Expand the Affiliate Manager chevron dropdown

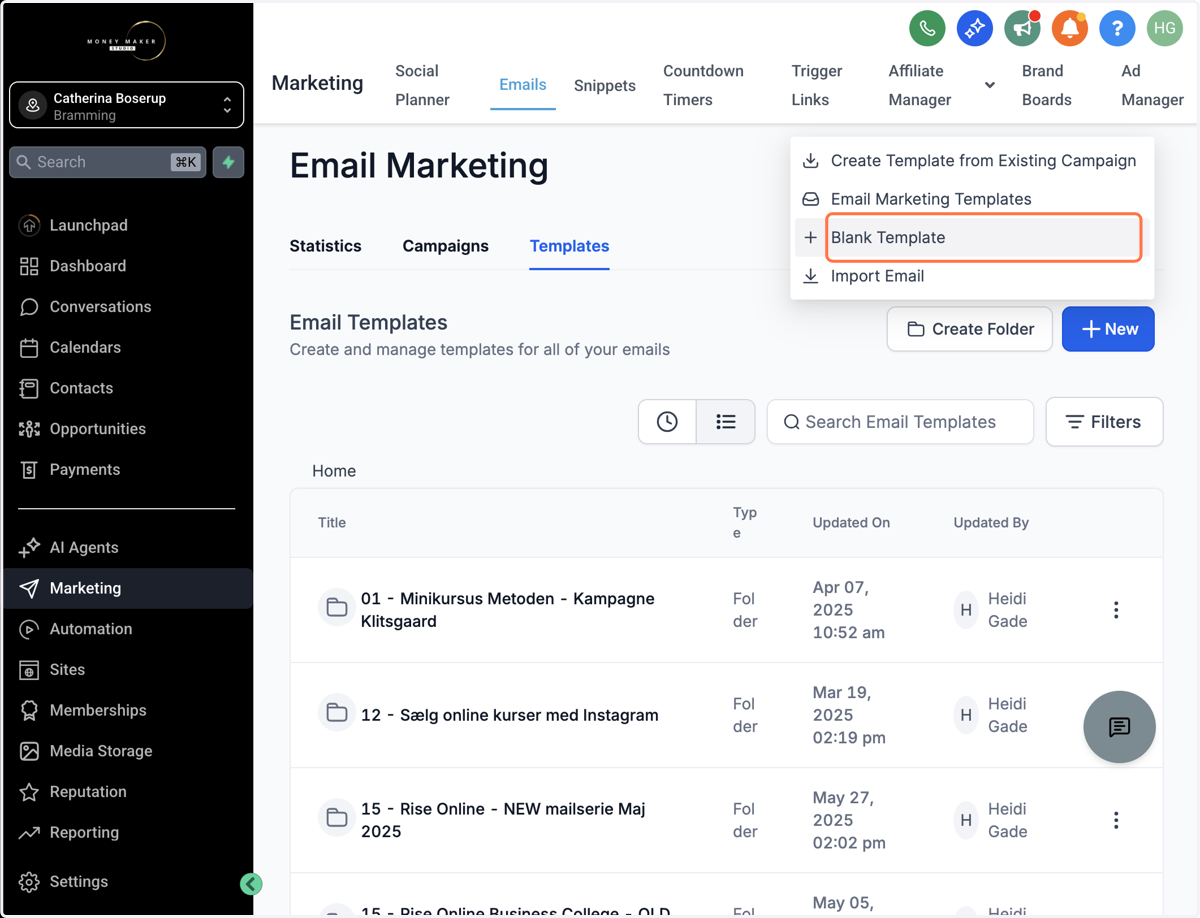[989, 85]
